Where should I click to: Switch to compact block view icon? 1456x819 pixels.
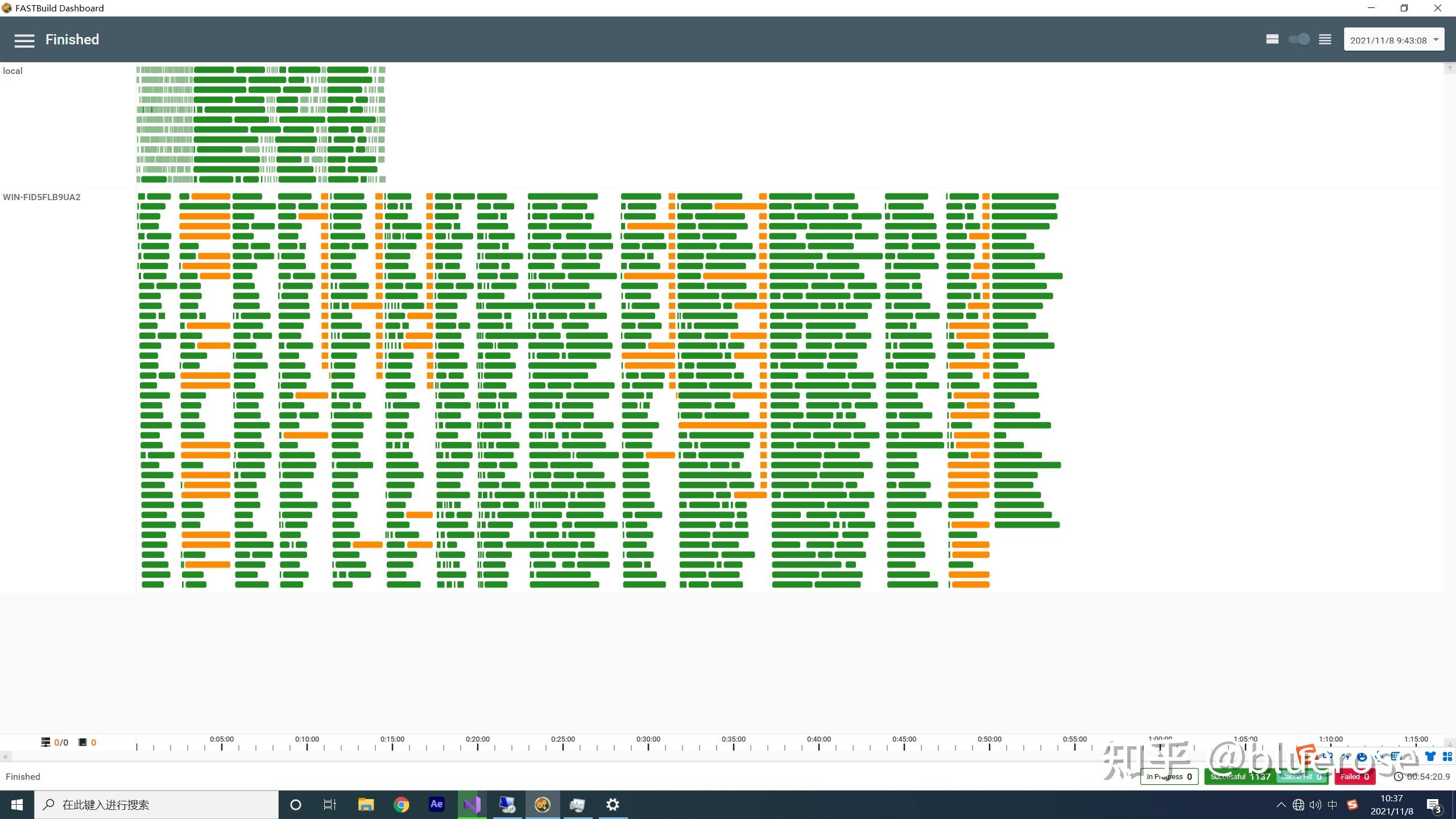(1272, 39)
